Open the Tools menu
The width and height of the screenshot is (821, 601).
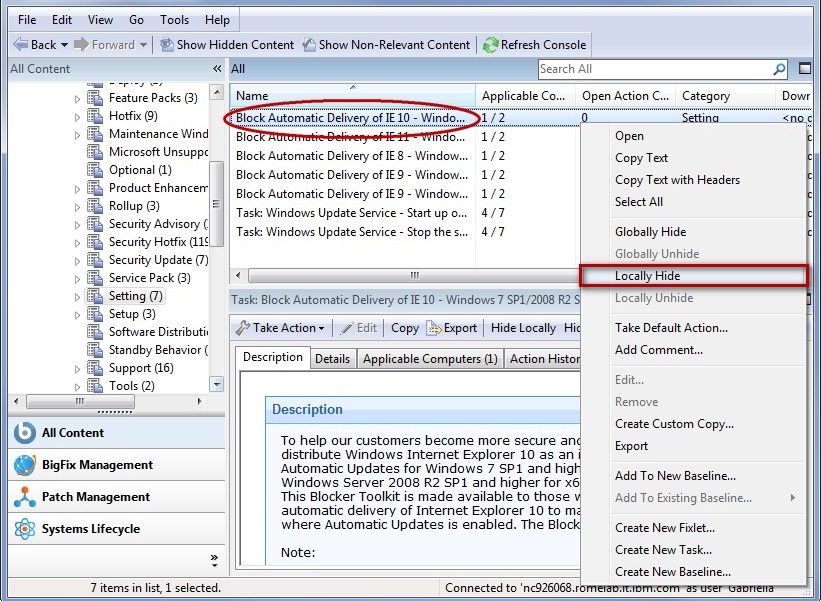pyautogui.click(x=174, y=19)
